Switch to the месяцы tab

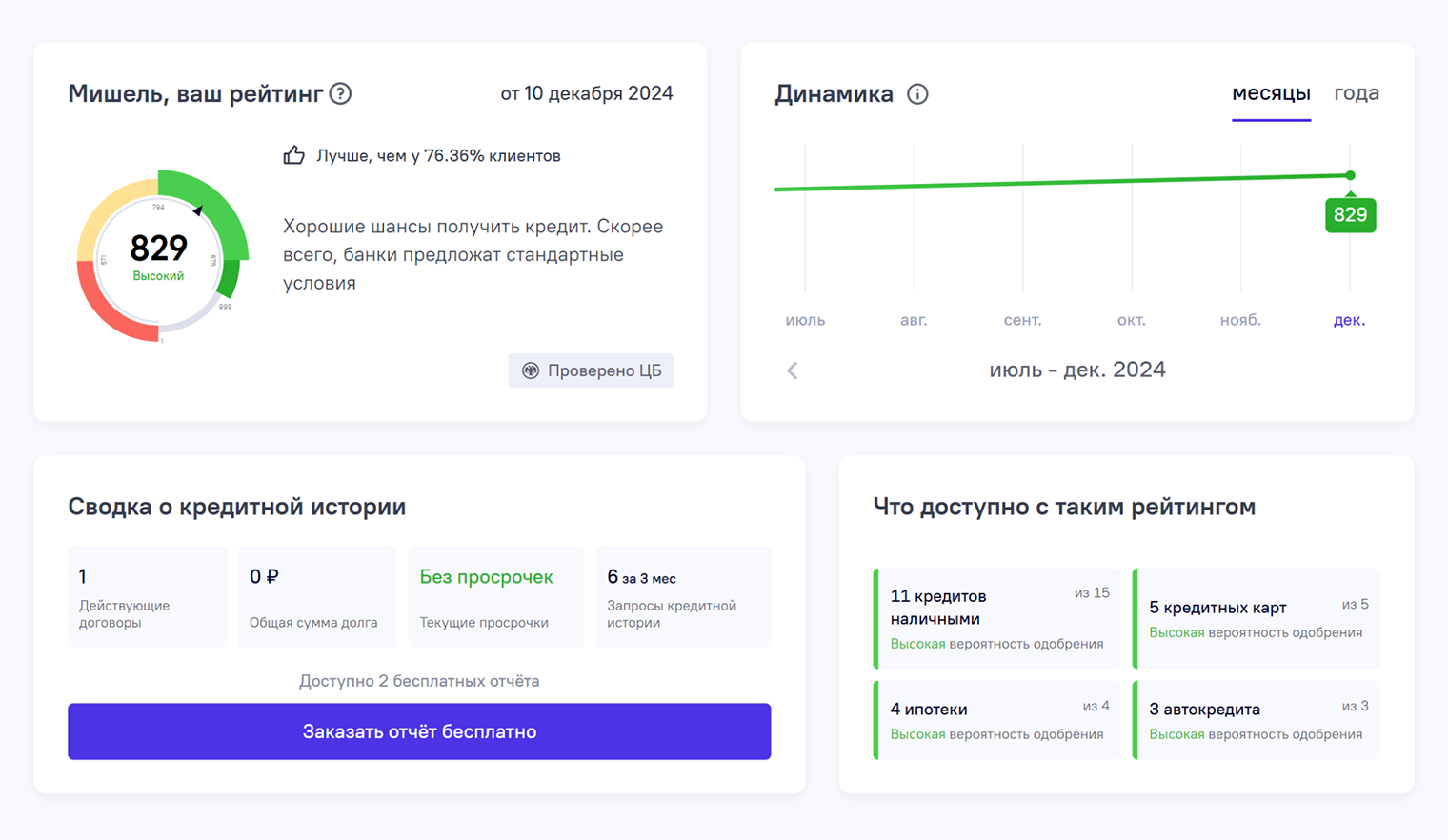coord(1271,93)
